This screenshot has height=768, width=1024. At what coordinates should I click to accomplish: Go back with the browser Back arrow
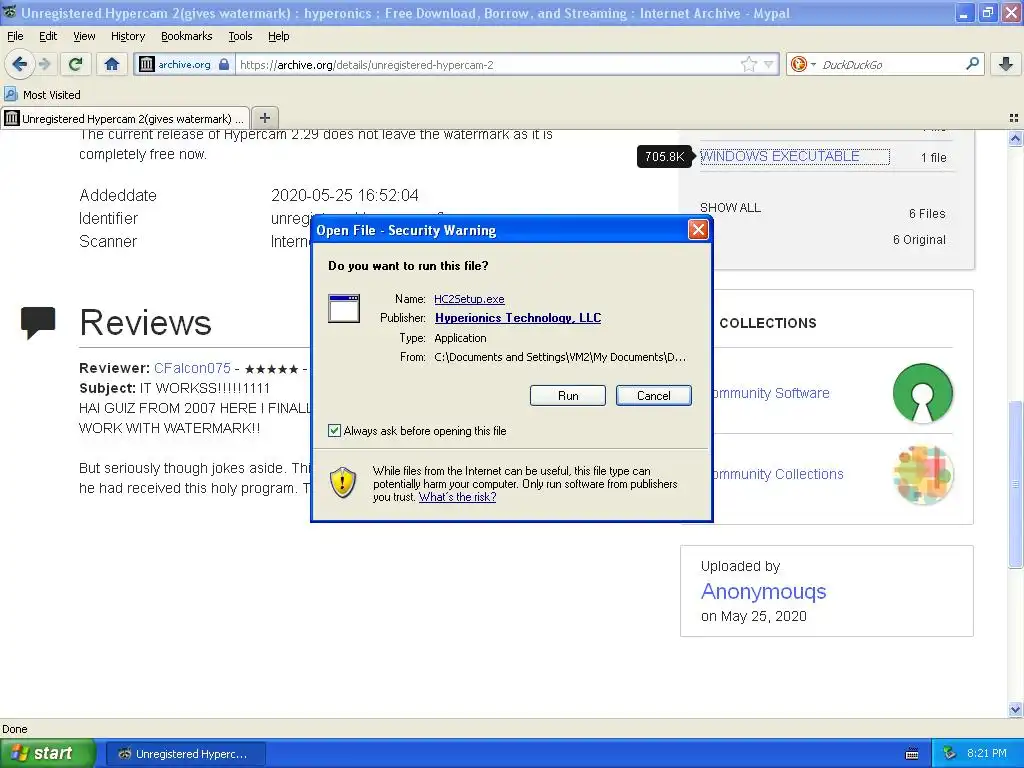pyautogui.click(x=20, y=64)
